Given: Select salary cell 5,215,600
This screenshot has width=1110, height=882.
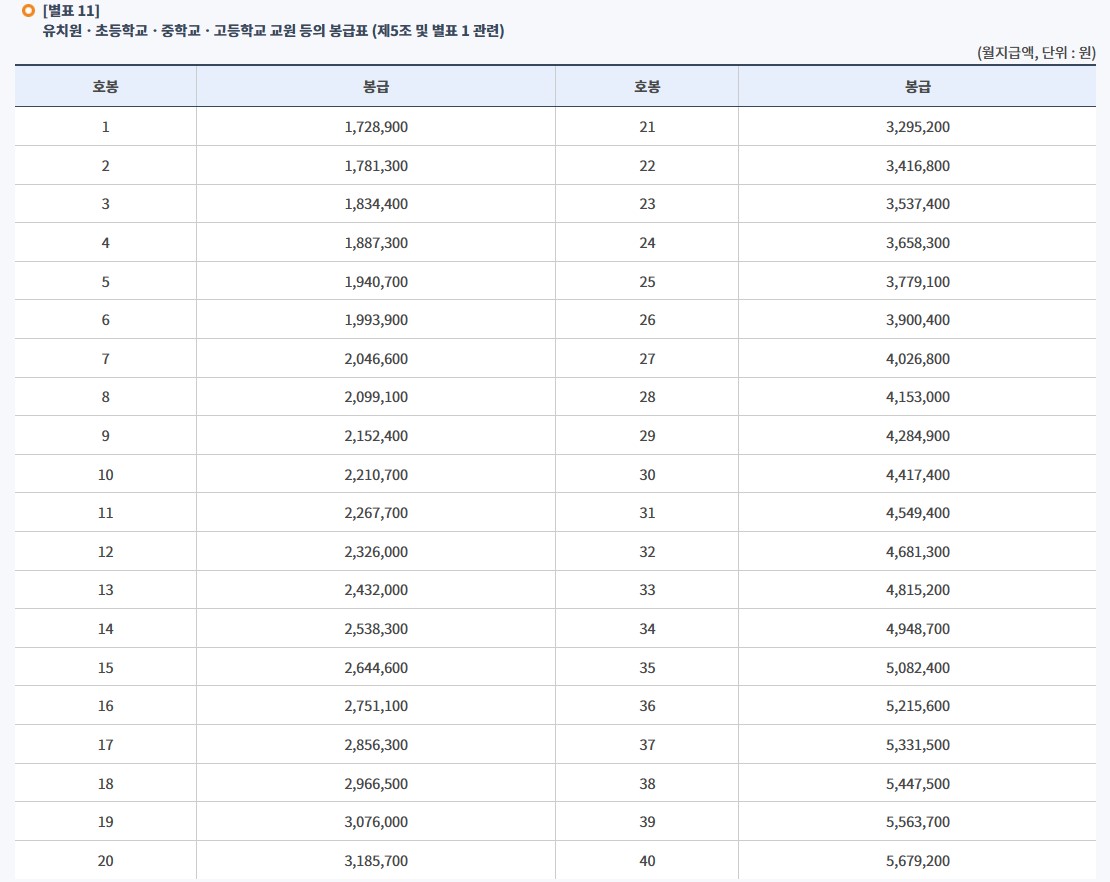Looking at the screenshot, I should coord(917,706).
